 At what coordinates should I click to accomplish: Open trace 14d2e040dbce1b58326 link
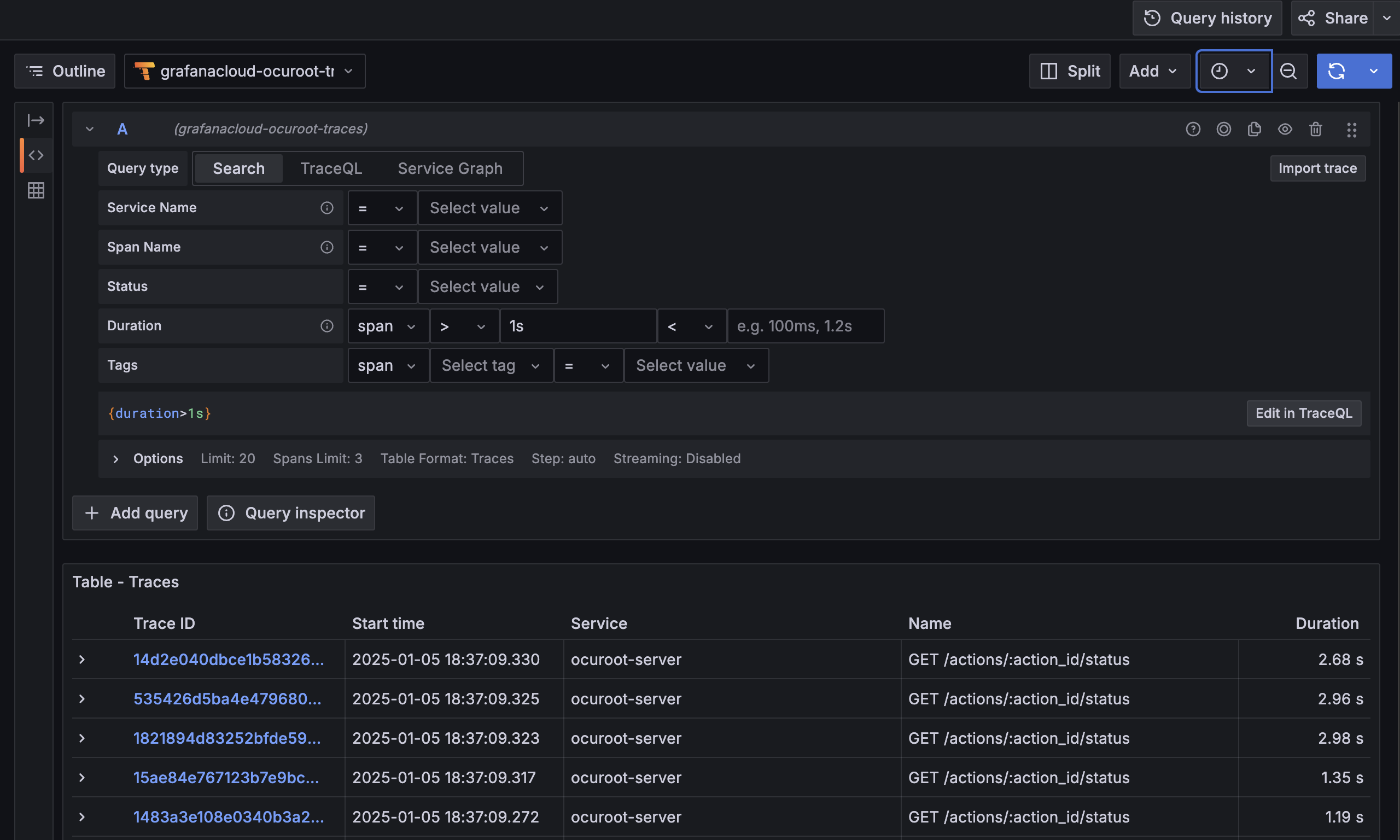tap(229, 660)
